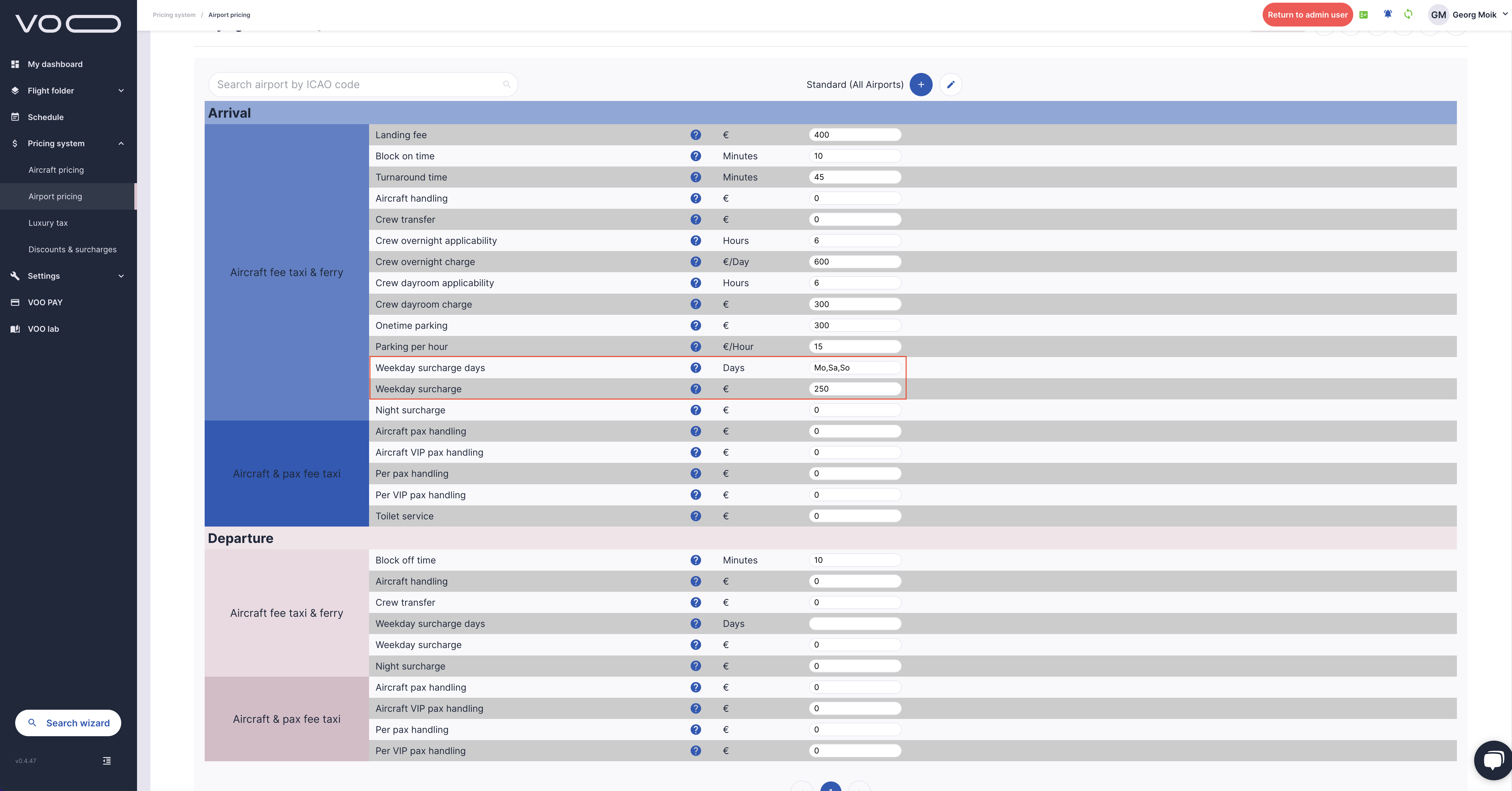Open the Schedule page

coord(45,117)
